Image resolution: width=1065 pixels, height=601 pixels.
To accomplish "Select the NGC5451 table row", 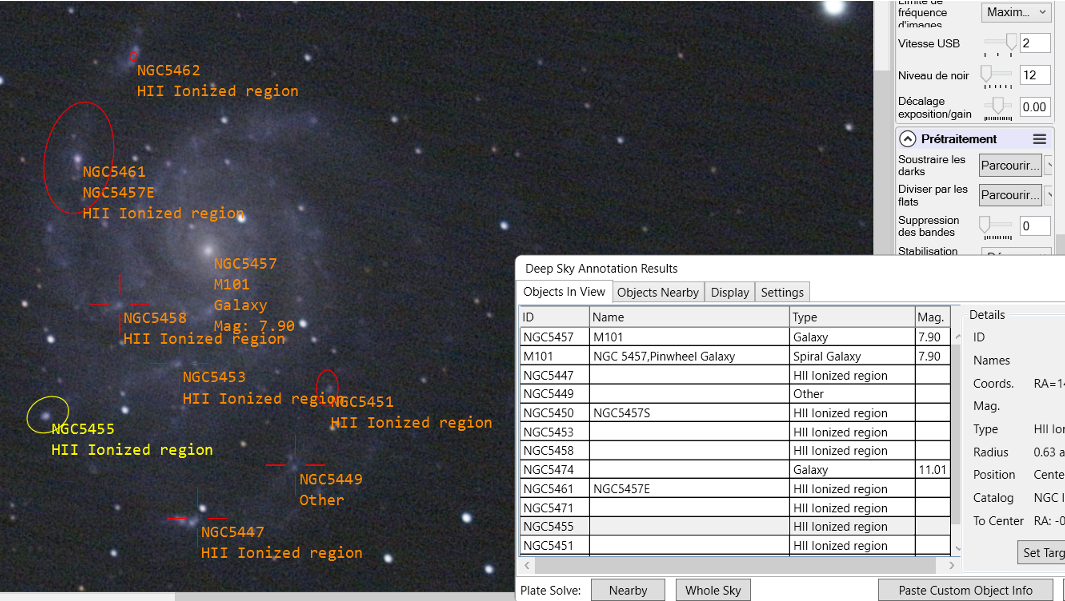I will pos(735,545).
